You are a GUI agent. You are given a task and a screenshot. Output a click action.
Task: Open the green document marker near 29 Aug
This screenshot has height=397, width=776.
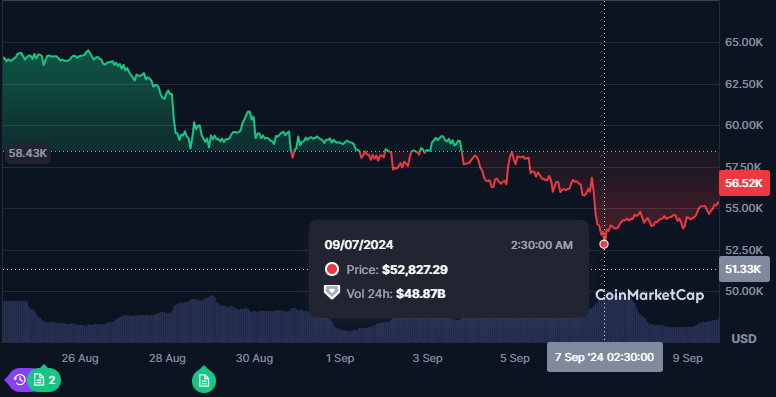pos(204,380)
